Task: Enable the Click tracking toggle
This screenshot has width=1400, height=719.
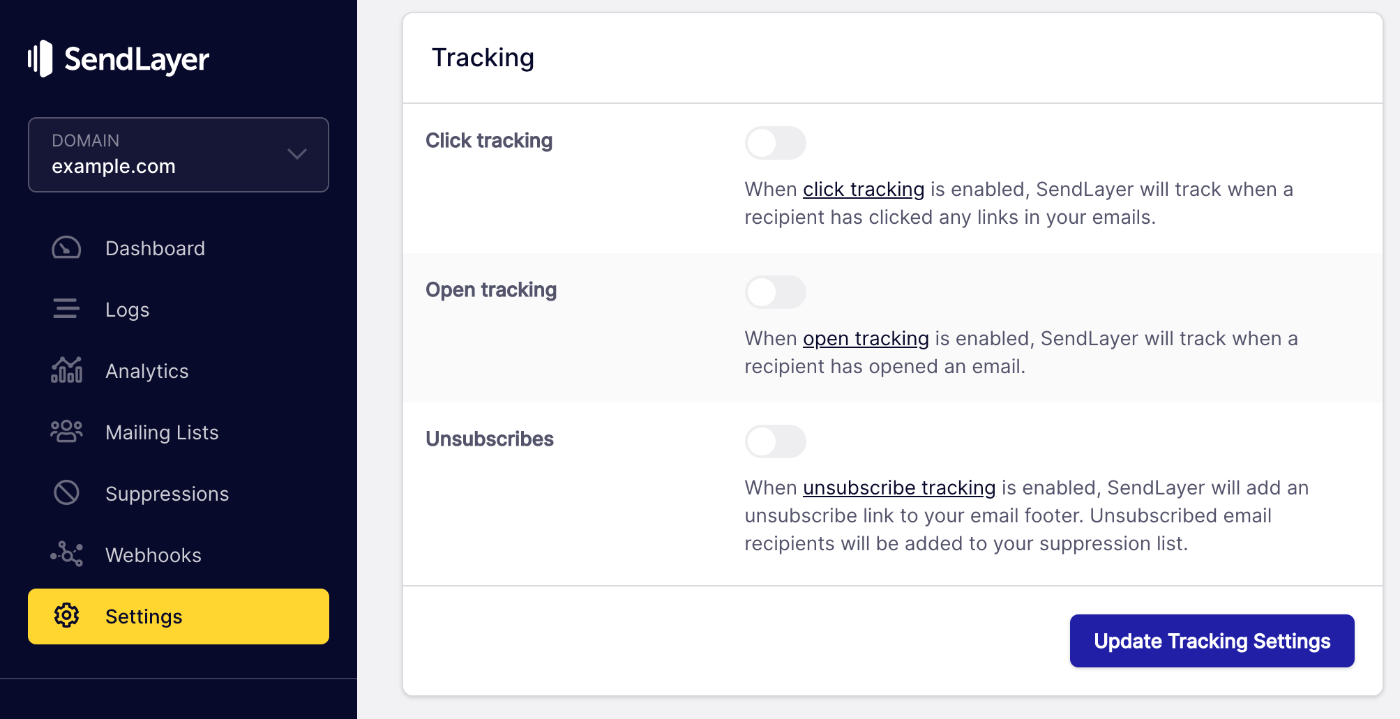Action: click(775, 143)
